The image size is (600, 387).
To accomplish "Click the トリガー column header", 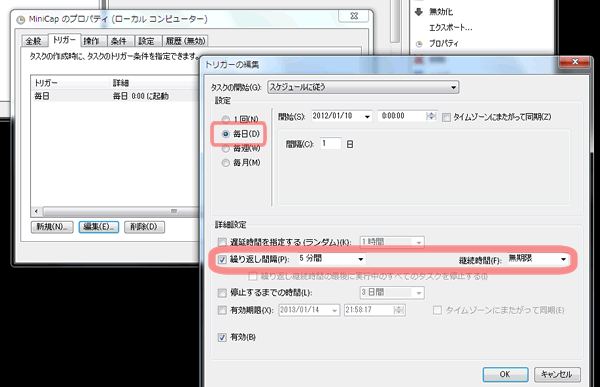I will 71,83.
